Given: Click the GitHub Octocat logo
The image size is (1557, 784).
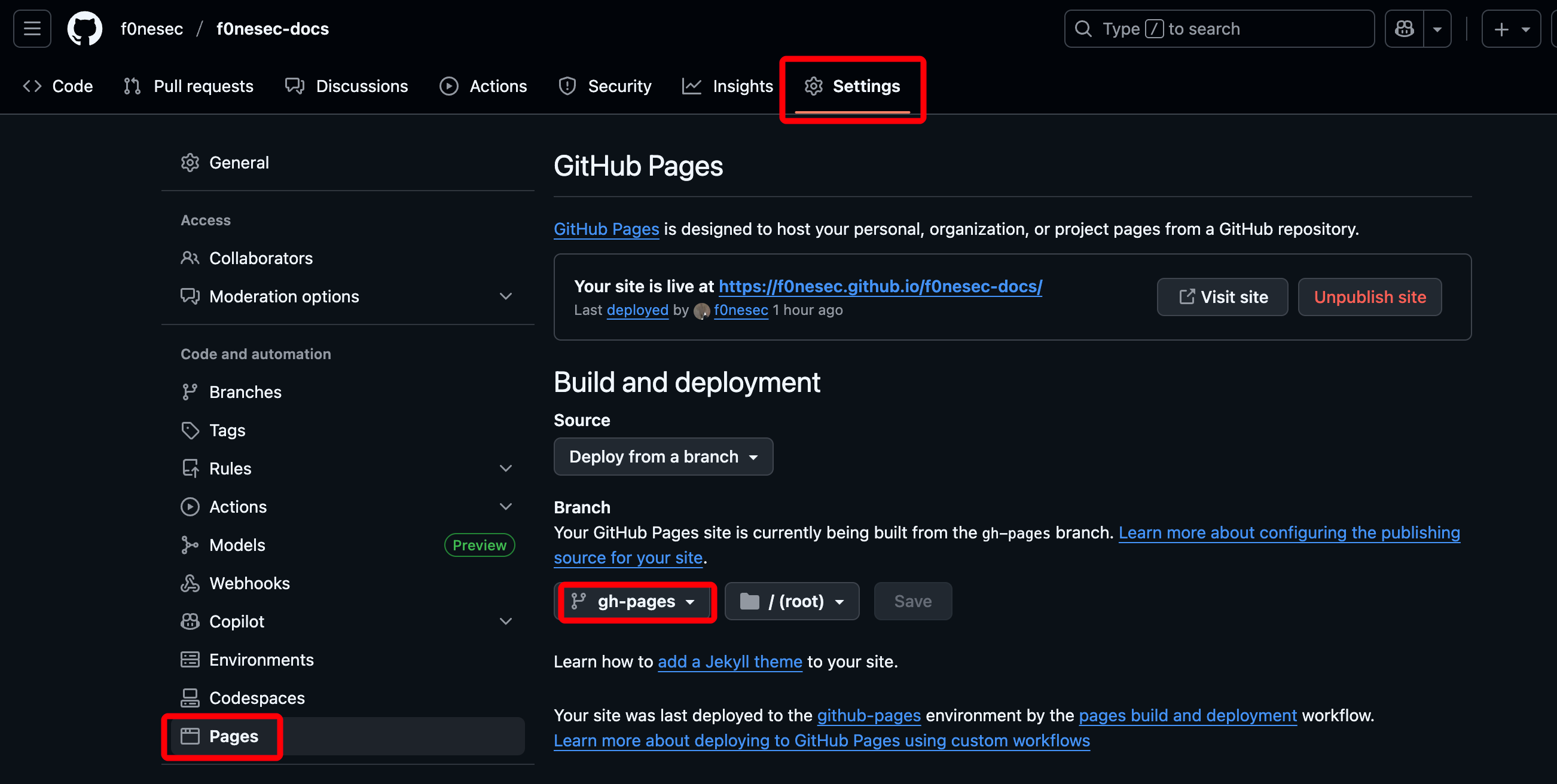Looking at the screenshot, I should (85, 29).
